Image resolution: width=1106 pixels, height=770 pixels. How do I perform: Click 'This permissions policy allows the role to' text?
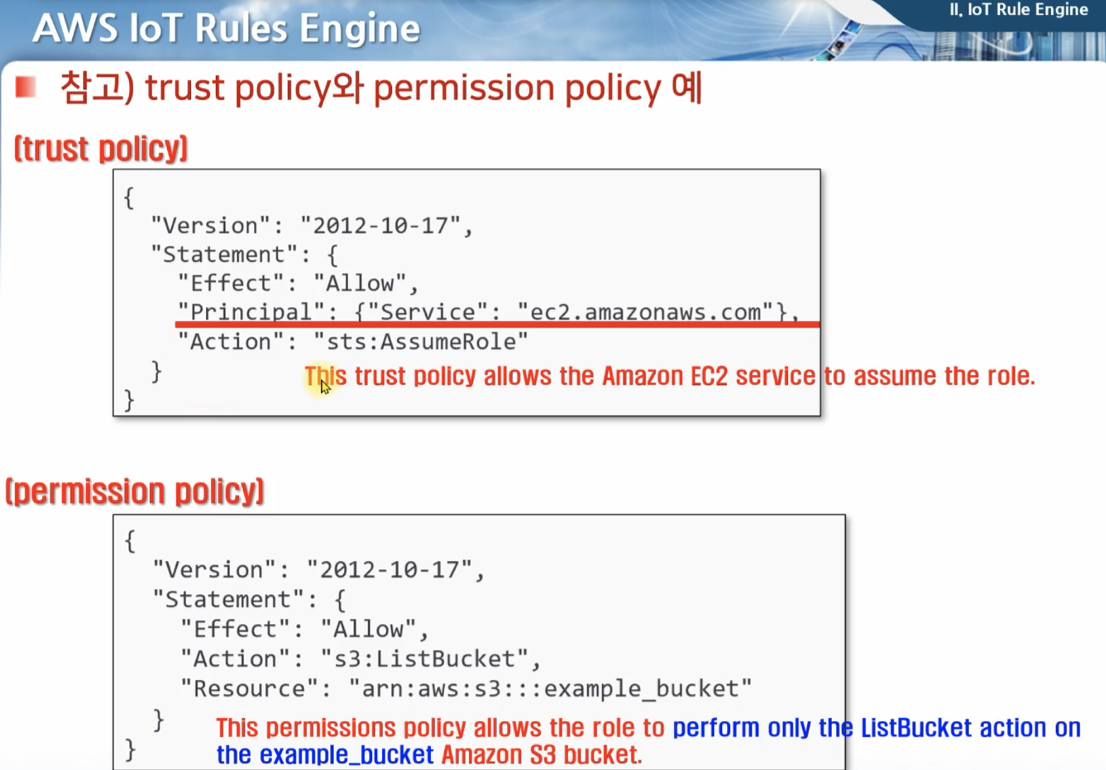pos(440,728)
